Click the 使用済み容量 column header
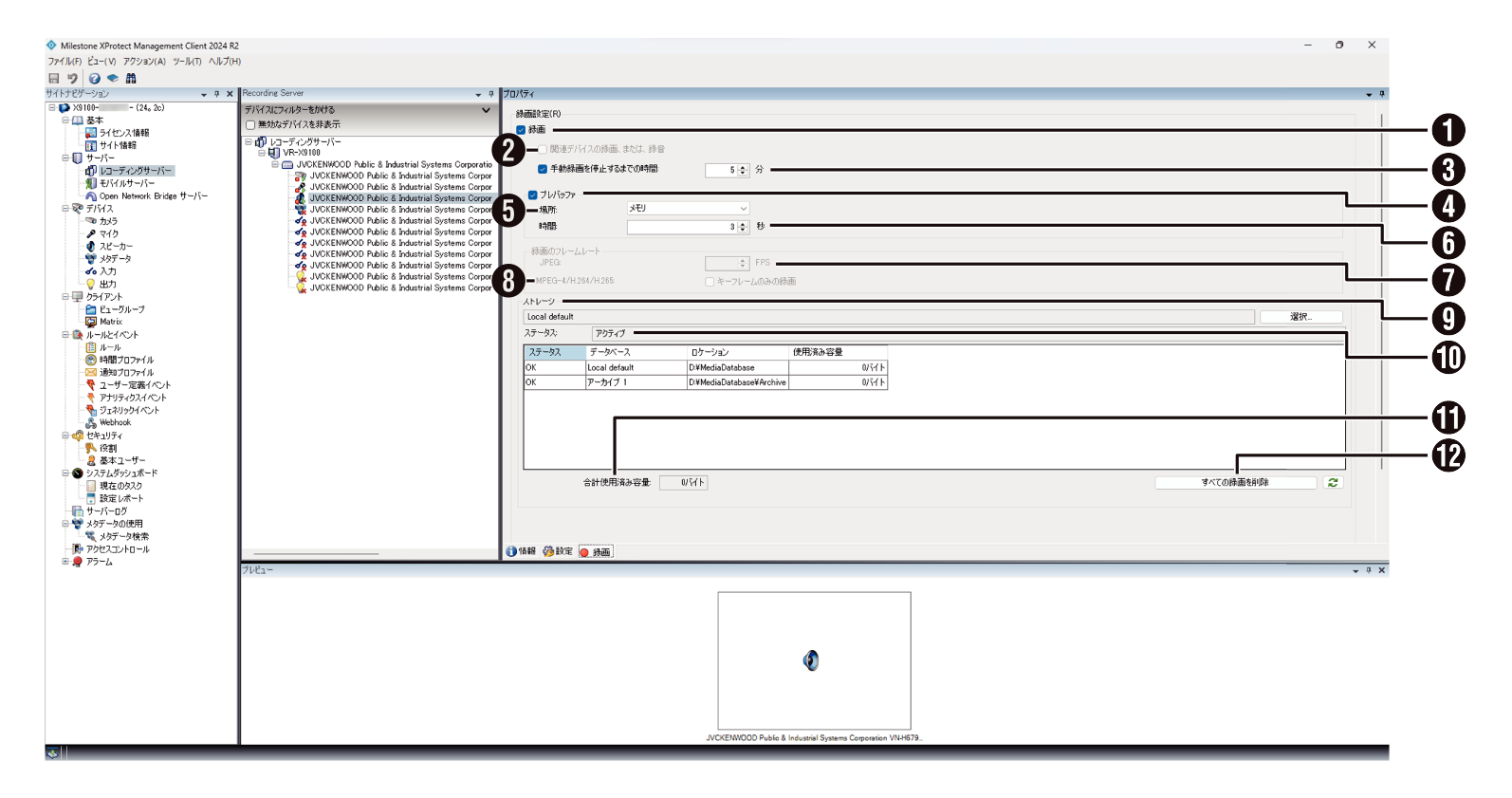Image resolution: width=1512 pixels, height=798 pixels. pyautogui.click(x=838, y=352)
